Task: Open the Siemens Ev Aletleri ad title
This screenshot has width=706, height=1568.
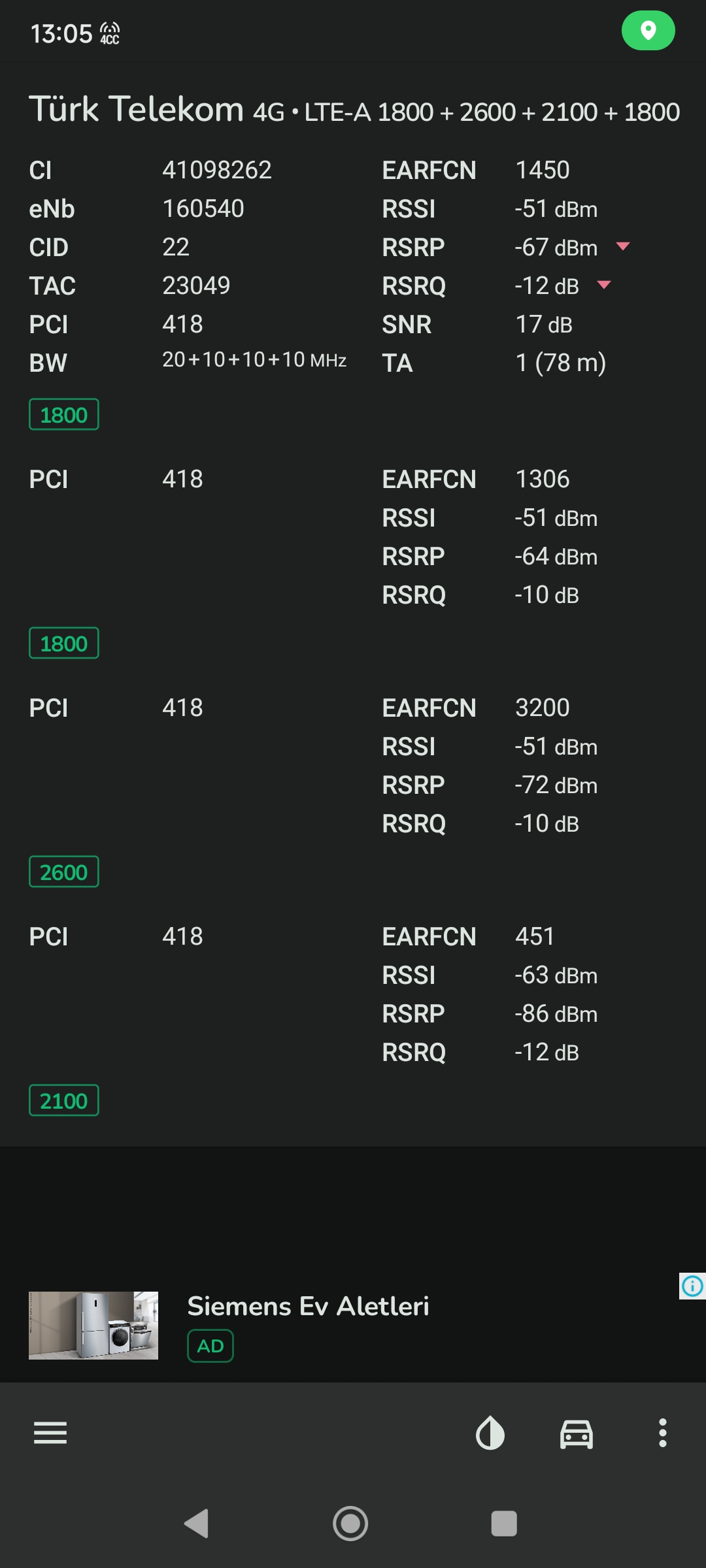Action: [309, 1306]
